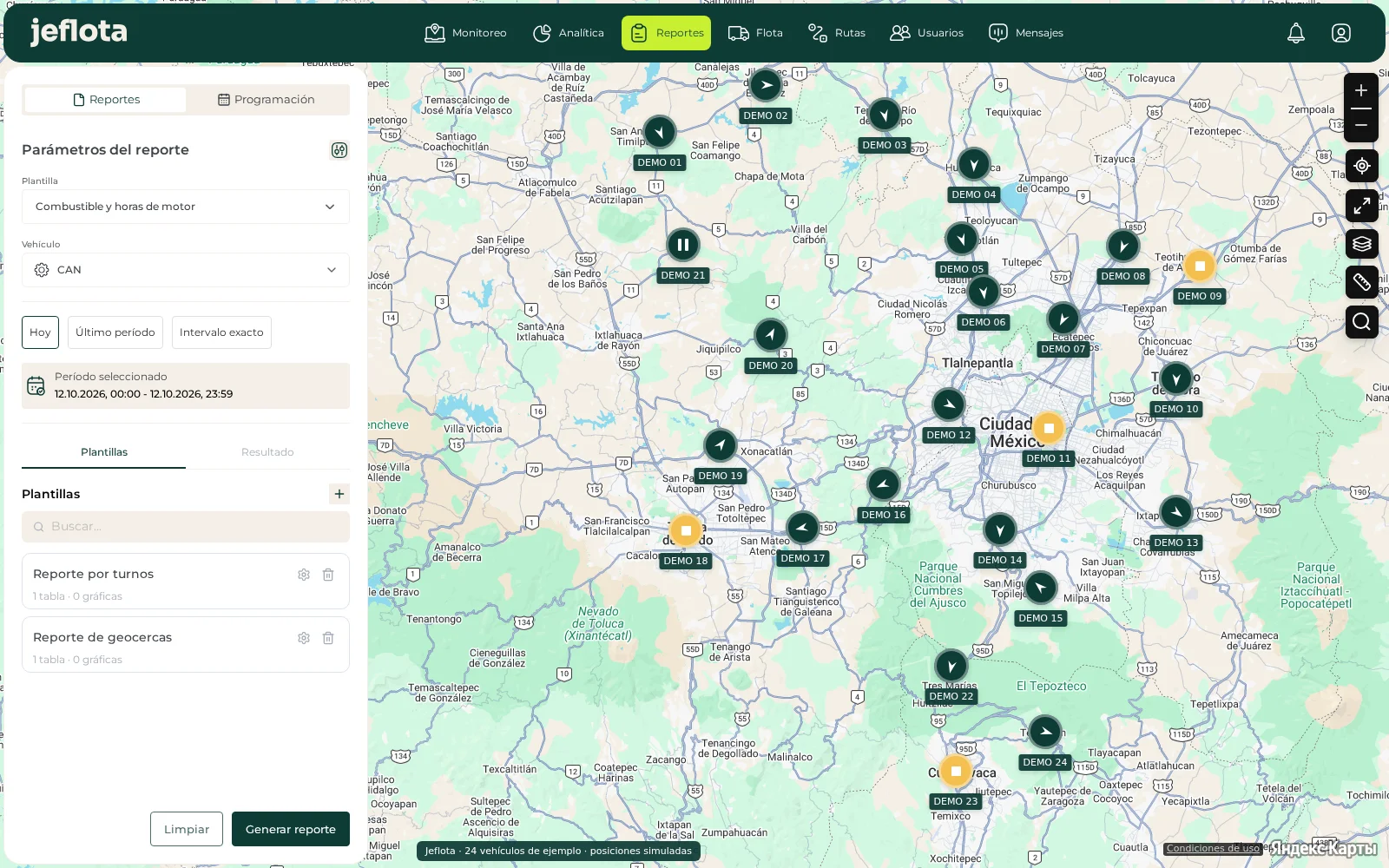Open user profile icon

point(1341,33)
